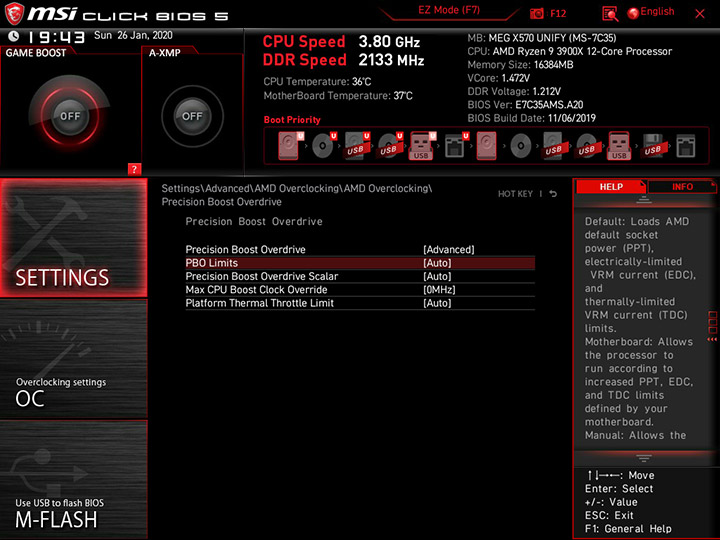
Task: Open the M-FLASH section
Action: click(73, 479)
